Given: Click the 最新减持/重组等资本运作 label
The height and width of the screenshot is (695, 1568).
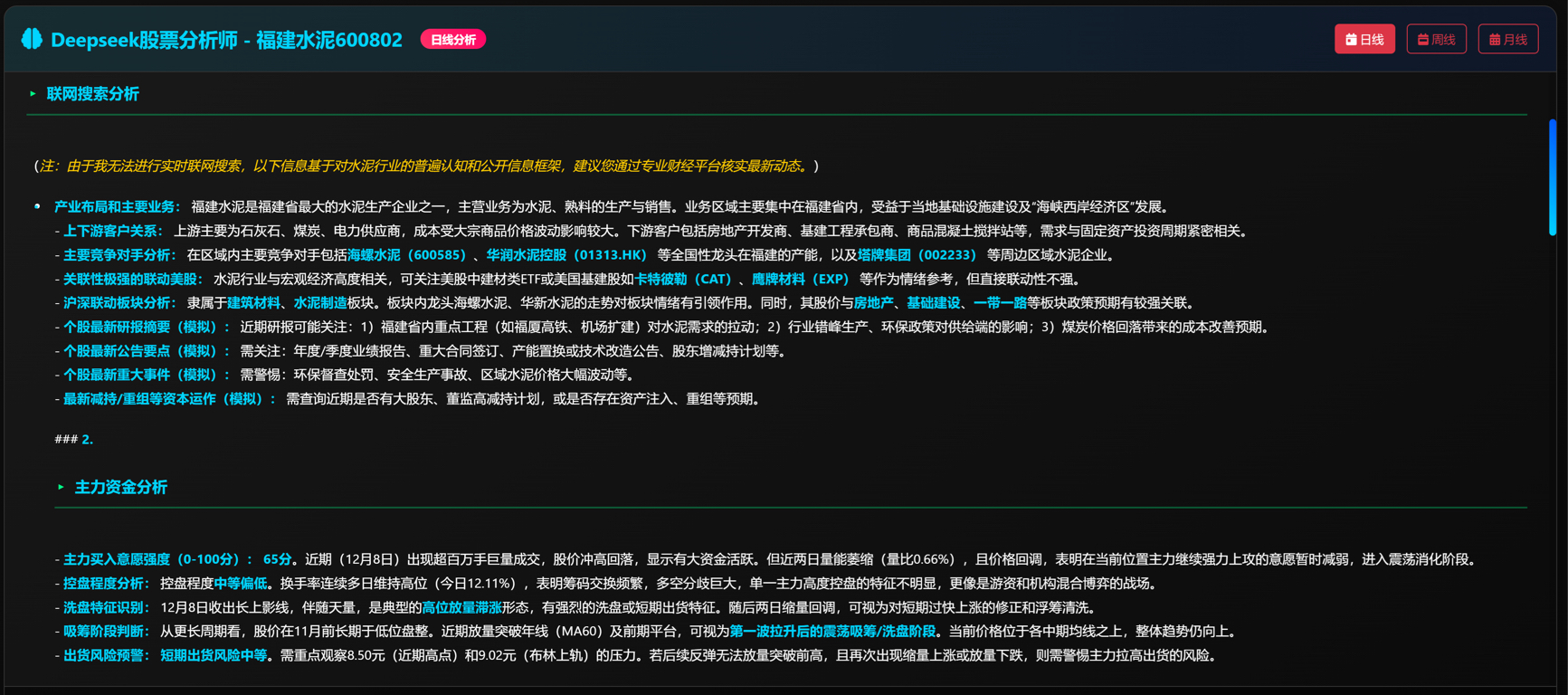Looking at the screenshot, I should tap(169, 399).
